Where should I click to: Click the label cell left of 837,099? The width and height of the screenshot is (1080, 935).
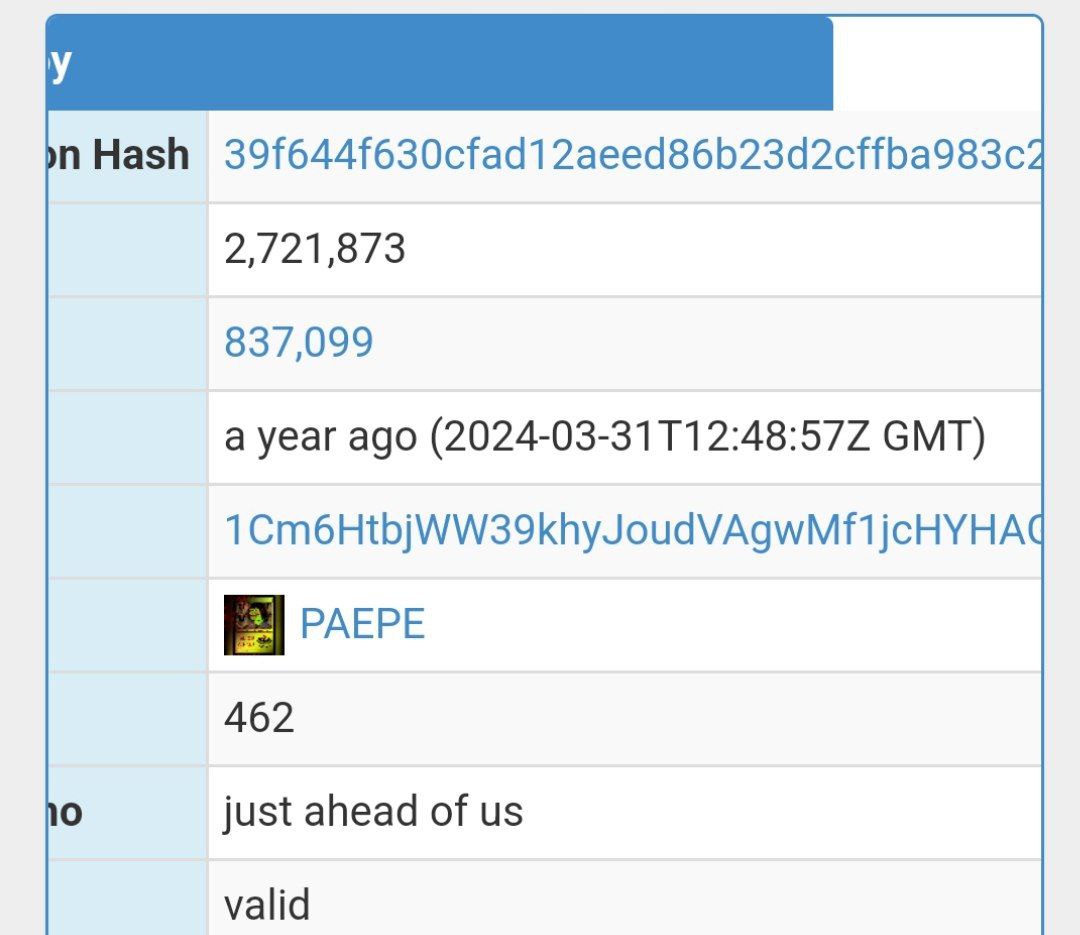pyautogui.click(x=127, y=344)
